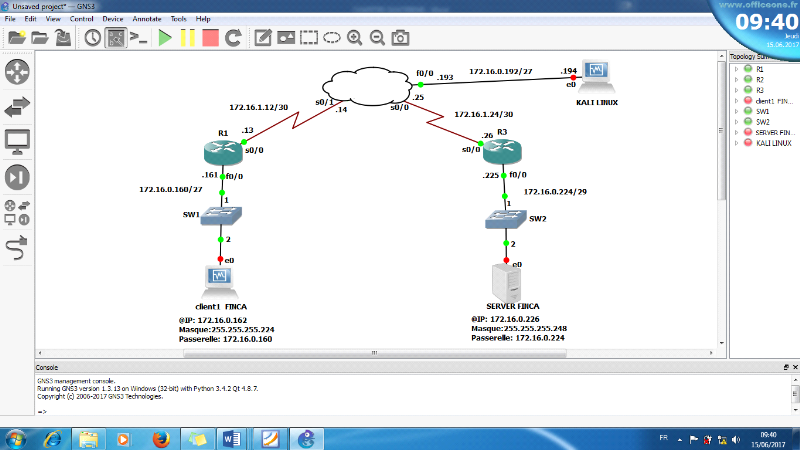Select the Draw ellipse tool
The image size is (800, 450).
[332, 38]
